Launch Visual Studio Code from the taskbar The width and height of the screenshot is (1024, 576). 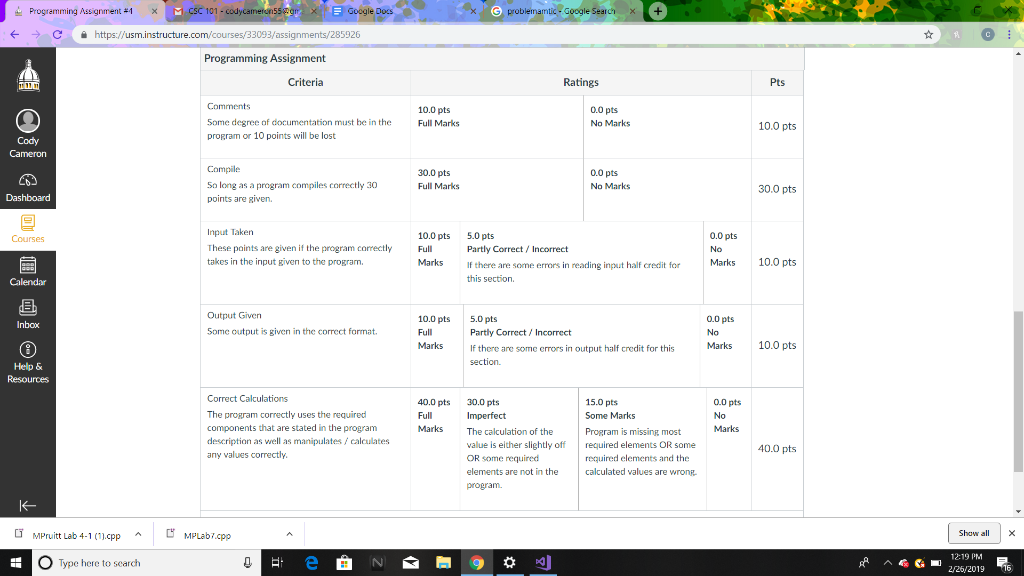[542, 563]
